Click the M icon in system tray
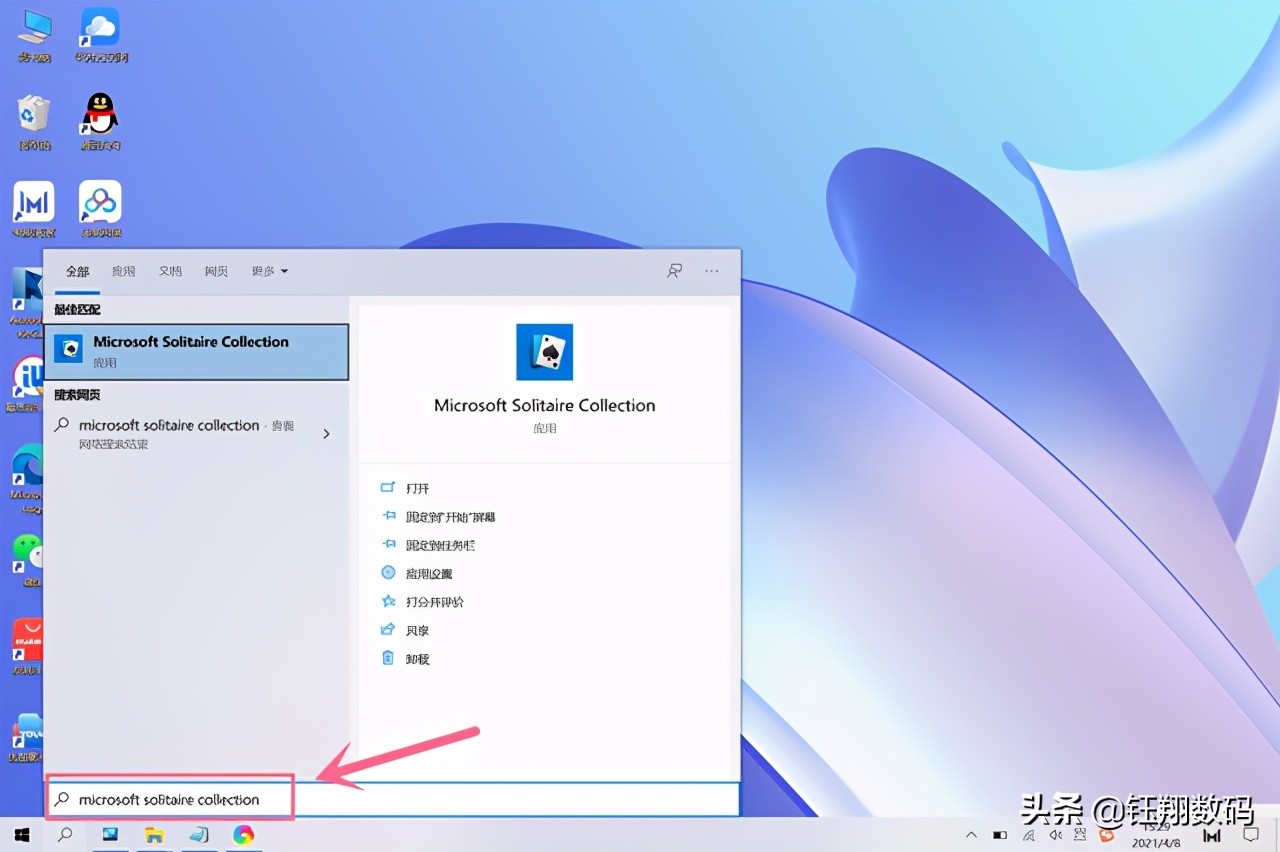The width and height of the screenshot is (1280, 852). pyautogui.click(x=1212, y=835)
